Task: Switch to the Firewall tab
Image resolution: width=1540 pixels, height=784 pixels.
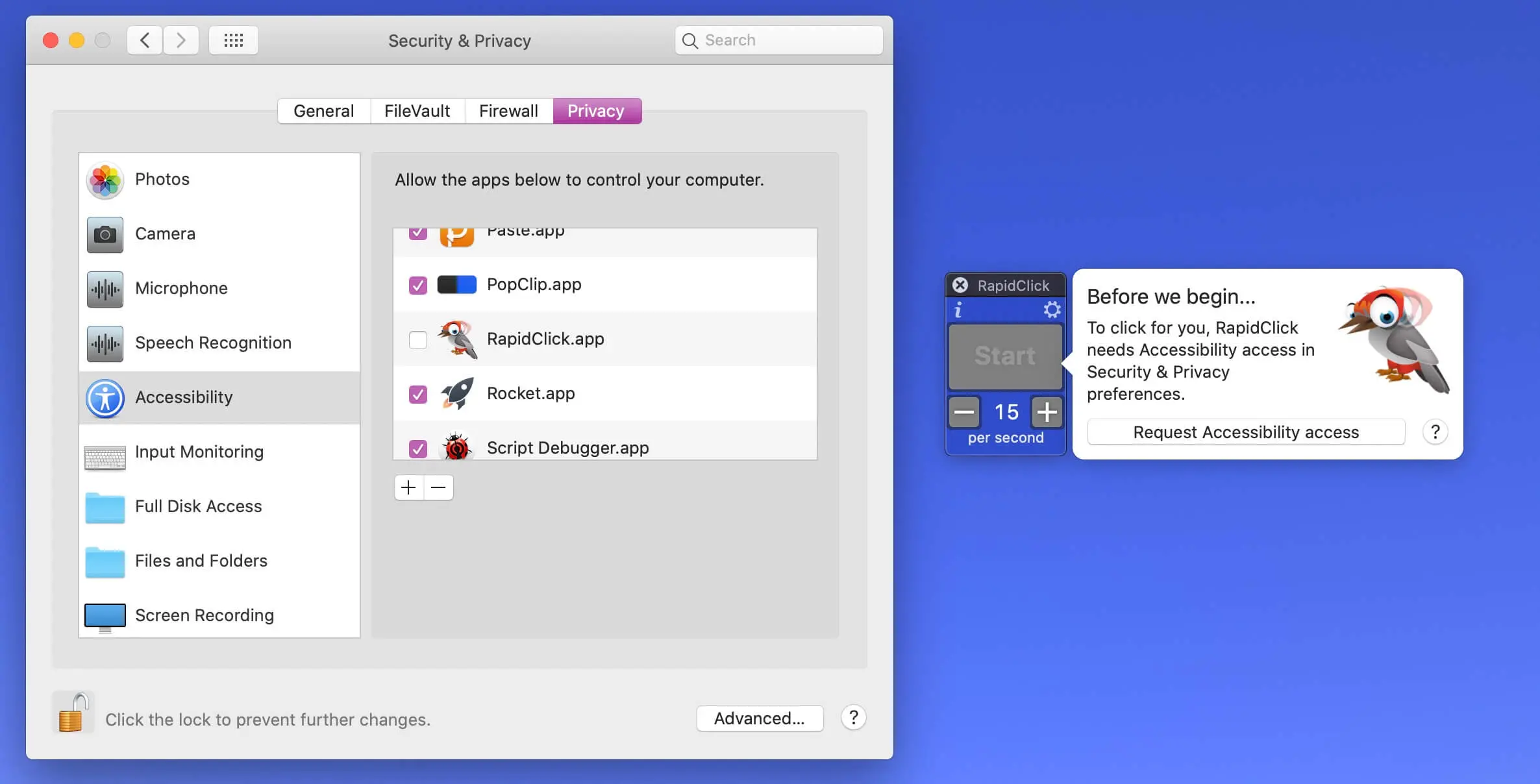Action: coord(508,111)
